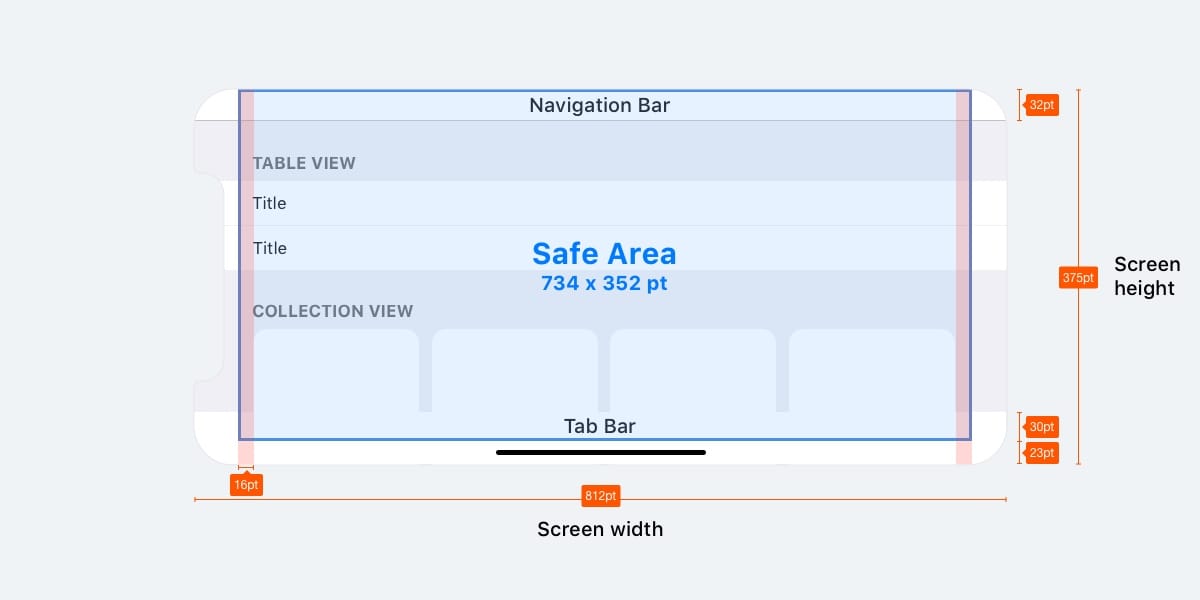Open the first collection view cell

click(336, 370)
